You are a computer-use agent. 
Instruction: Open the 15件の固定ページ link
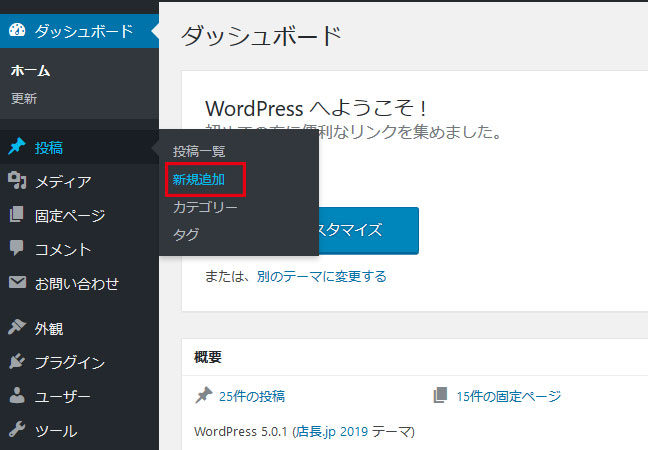pos(509,396)
